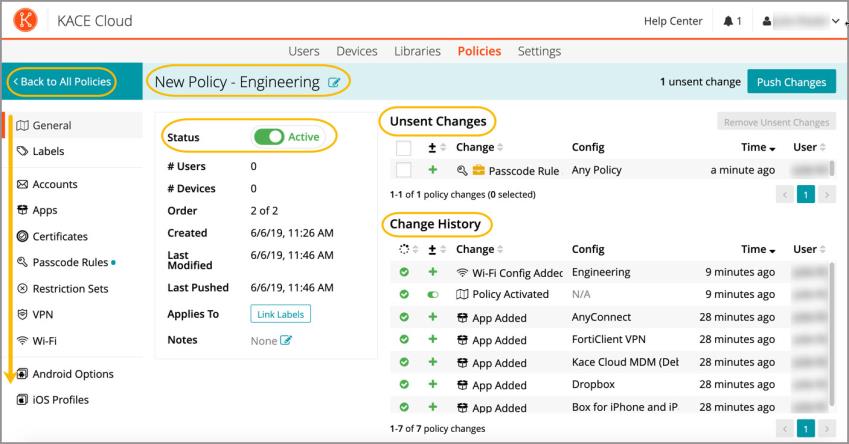The height and width of the screenshot is (444, 849).
Task: Toggle the Active status switch
Action: point(270,137)
